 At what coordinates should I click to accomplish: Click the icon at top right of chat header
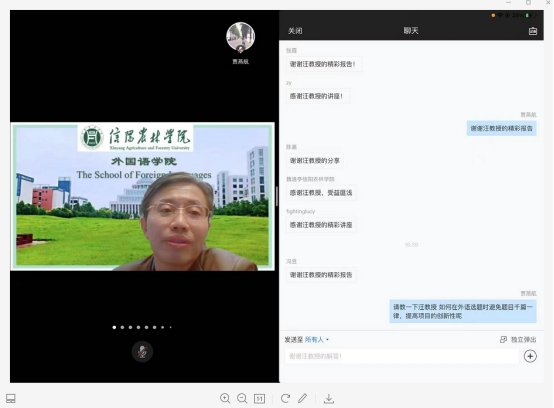pos(533,31)
